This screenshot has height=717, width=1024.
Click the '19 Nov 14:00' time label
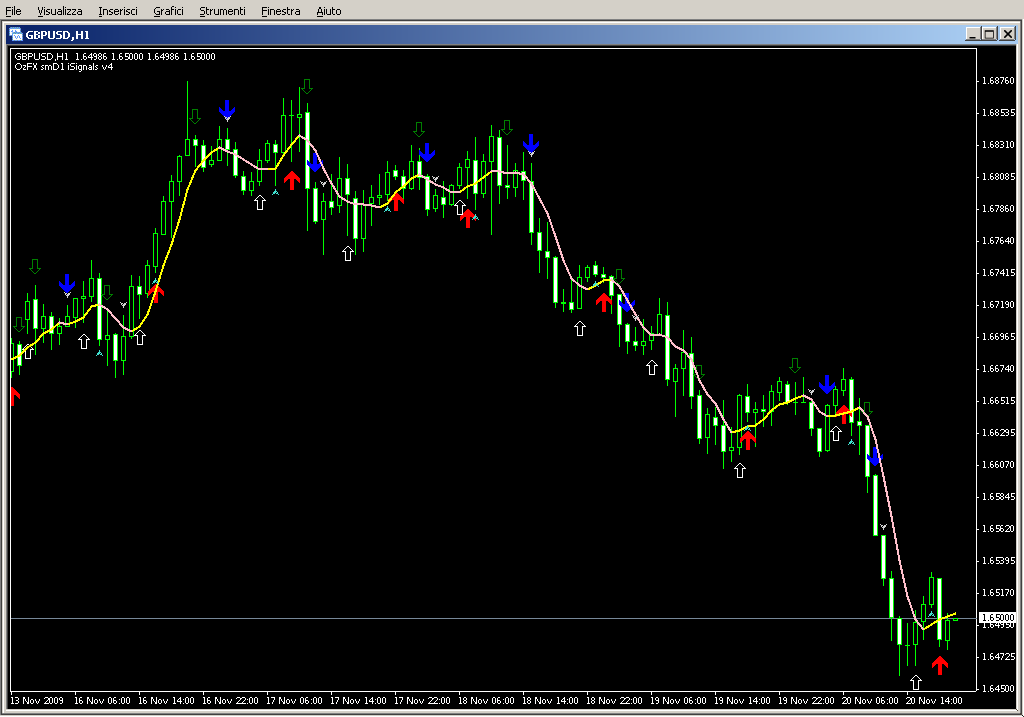(742, 701)
